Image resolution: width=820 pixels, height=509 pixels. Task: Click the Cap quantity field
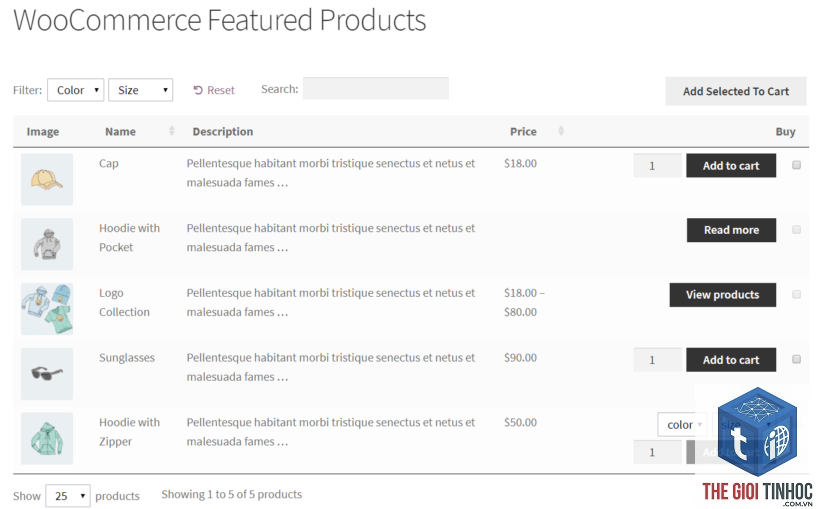click(x=657, y=165)
